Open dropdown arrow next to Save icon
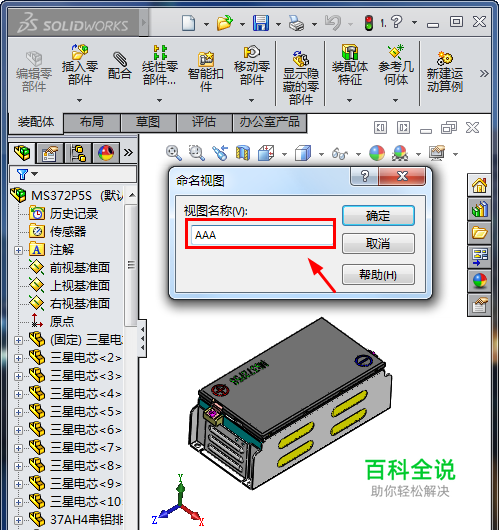 tap(278, 24)
